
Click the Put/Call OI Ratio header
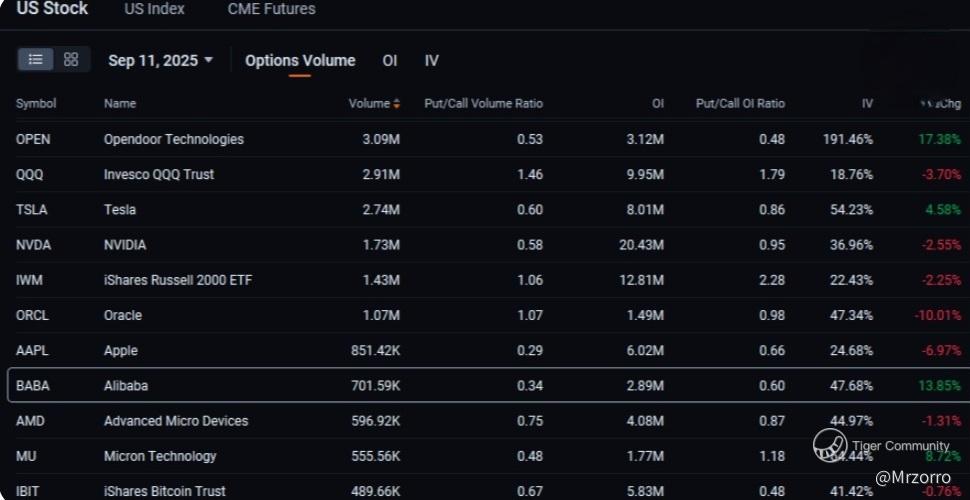[x=740, y=104]
